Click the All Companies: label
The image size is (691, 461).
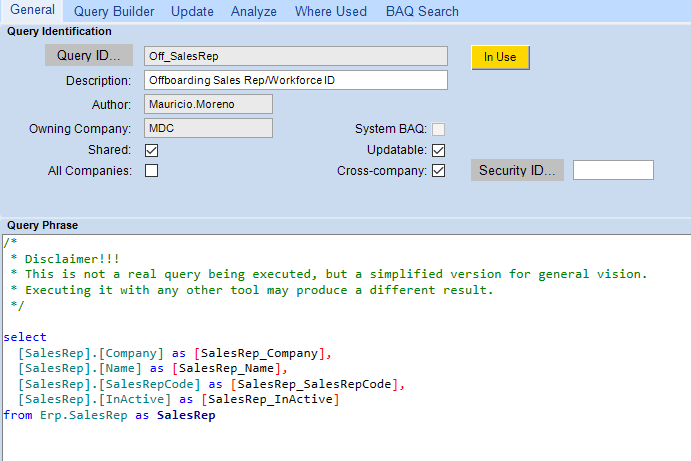pyautogui.click(x=90, y=171)
